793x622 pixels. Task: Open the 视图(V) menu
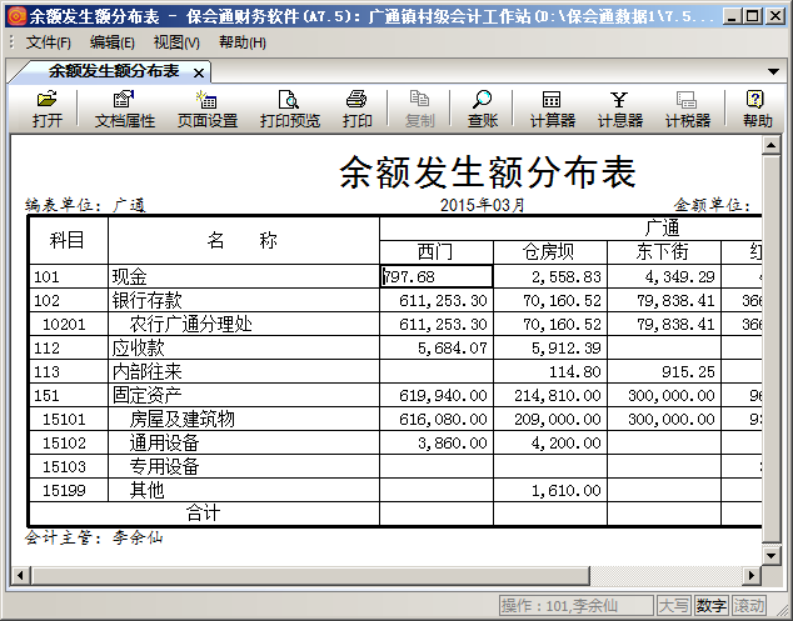[176, 42]
